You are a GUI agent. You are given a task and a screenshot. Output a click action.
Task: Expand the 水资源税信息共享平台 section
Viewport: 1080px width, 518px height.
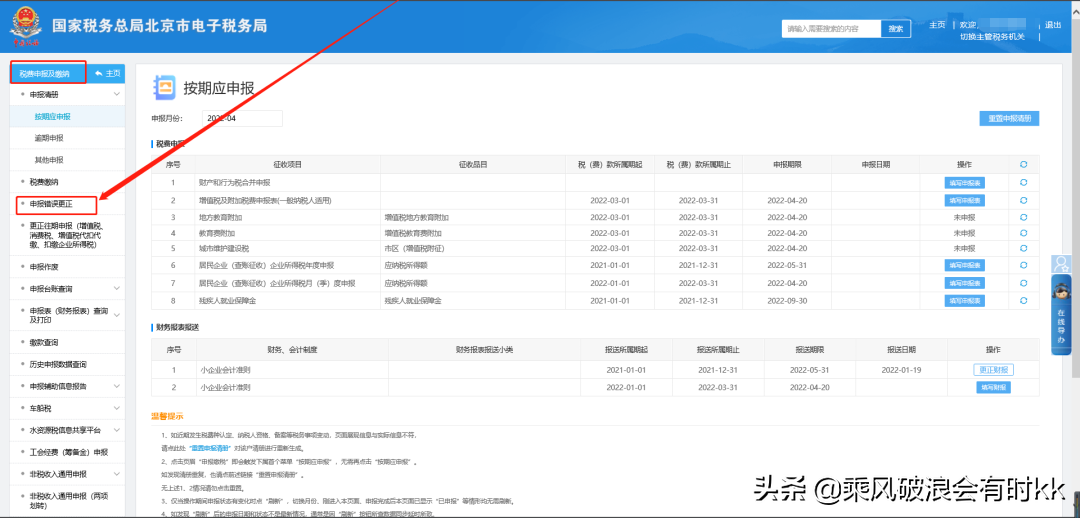116,431
